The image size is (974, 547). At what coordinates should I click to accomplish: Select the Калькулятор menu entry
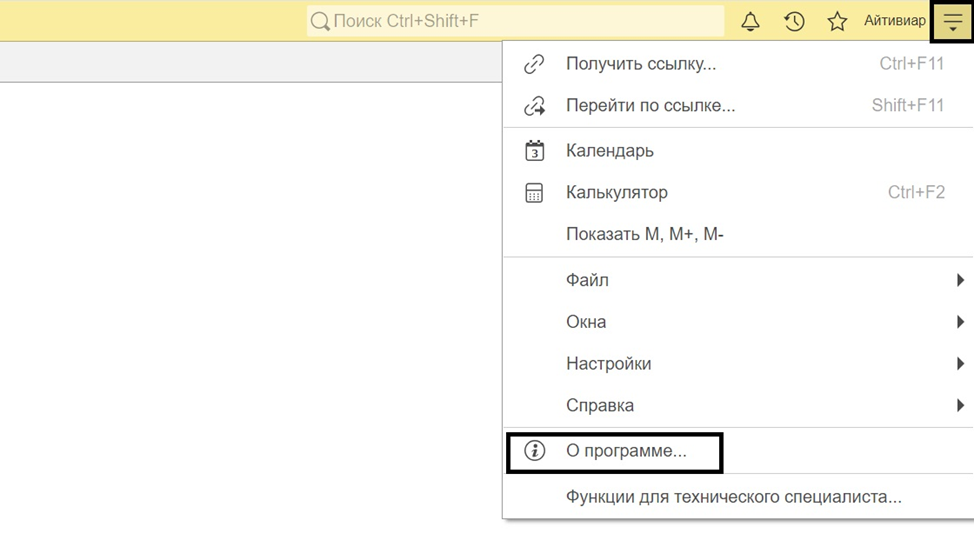pyautogui.click(x=616, y=193)
